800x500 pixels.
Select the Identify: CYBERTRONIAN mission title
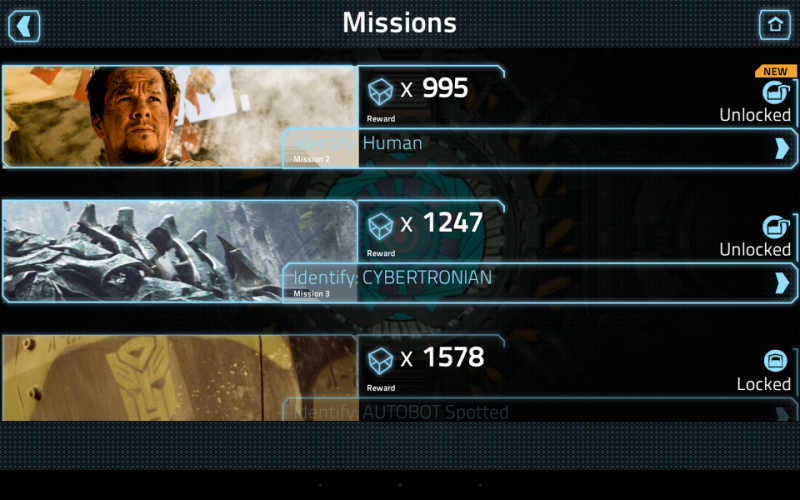point(393,278)
